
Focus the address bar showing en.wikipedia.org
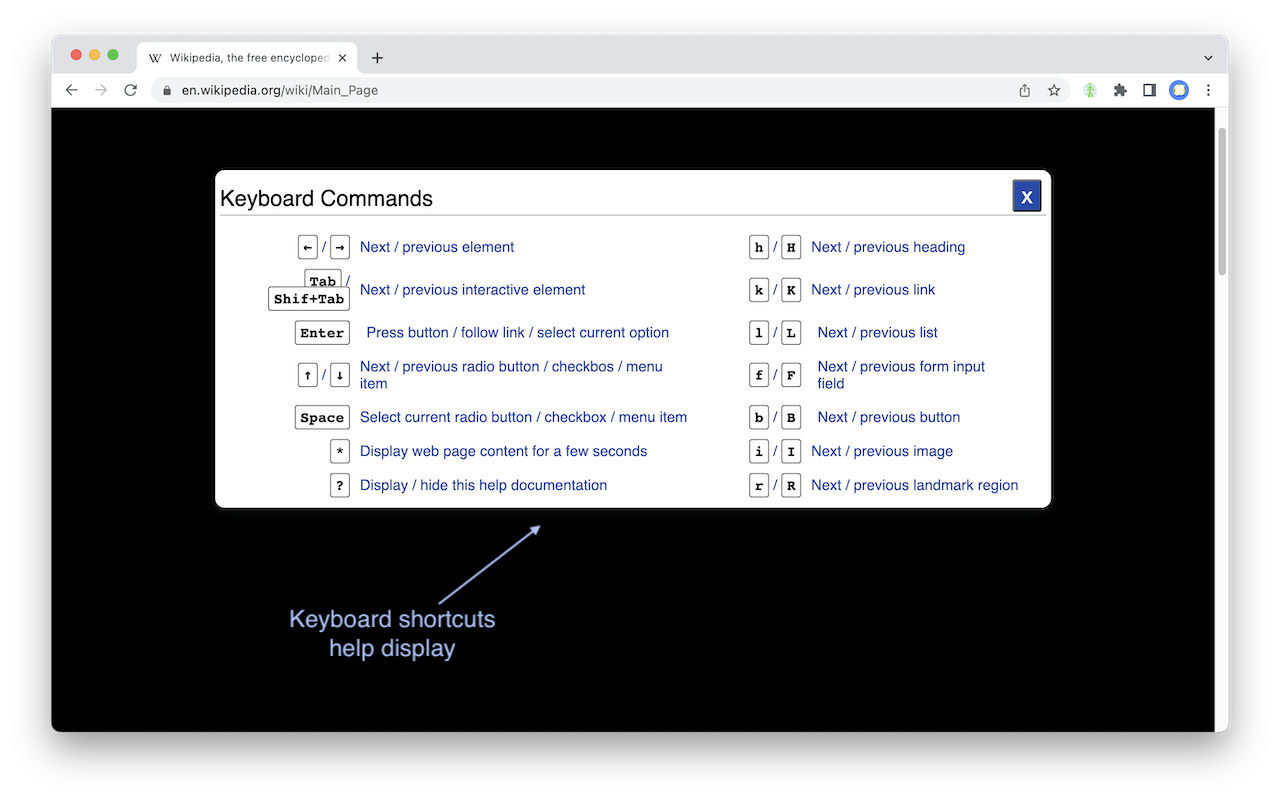pos(610,90)
